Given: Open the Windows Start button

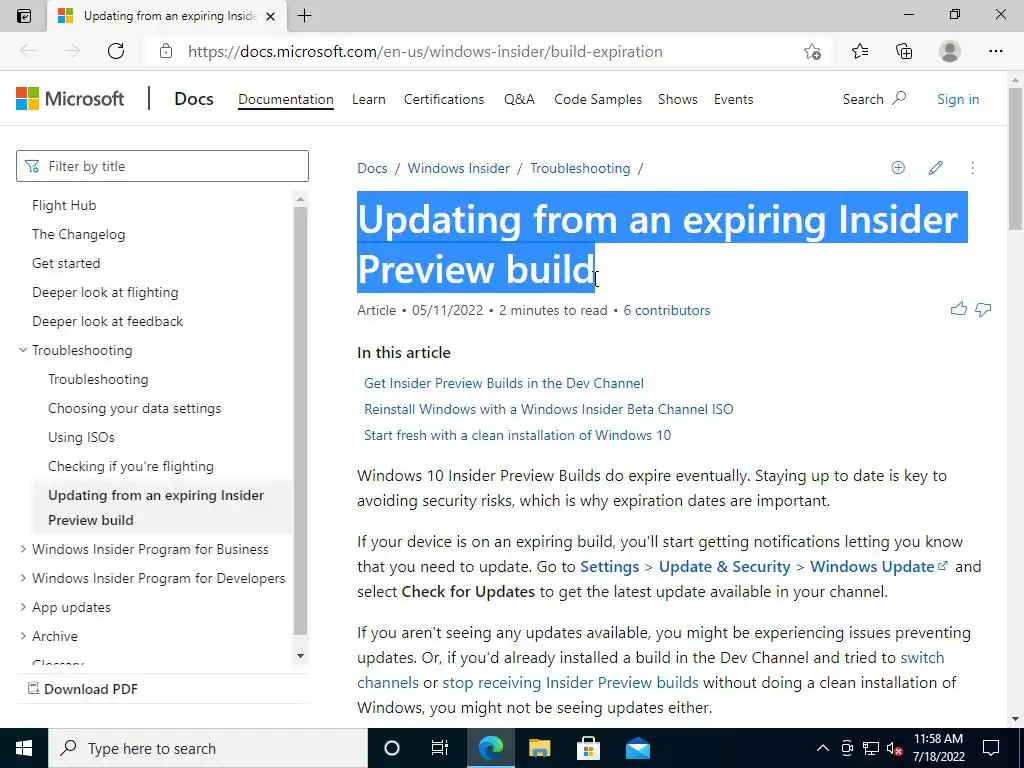Looking at the screenshot, I should [24, 748].
